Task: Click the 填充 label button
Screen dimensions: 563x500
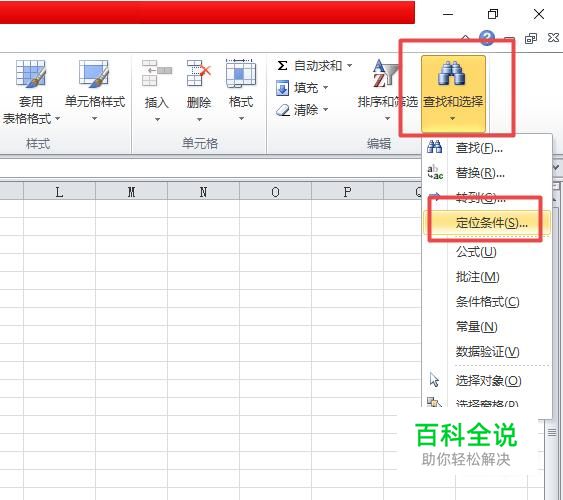Action: [x=306, y=88]
